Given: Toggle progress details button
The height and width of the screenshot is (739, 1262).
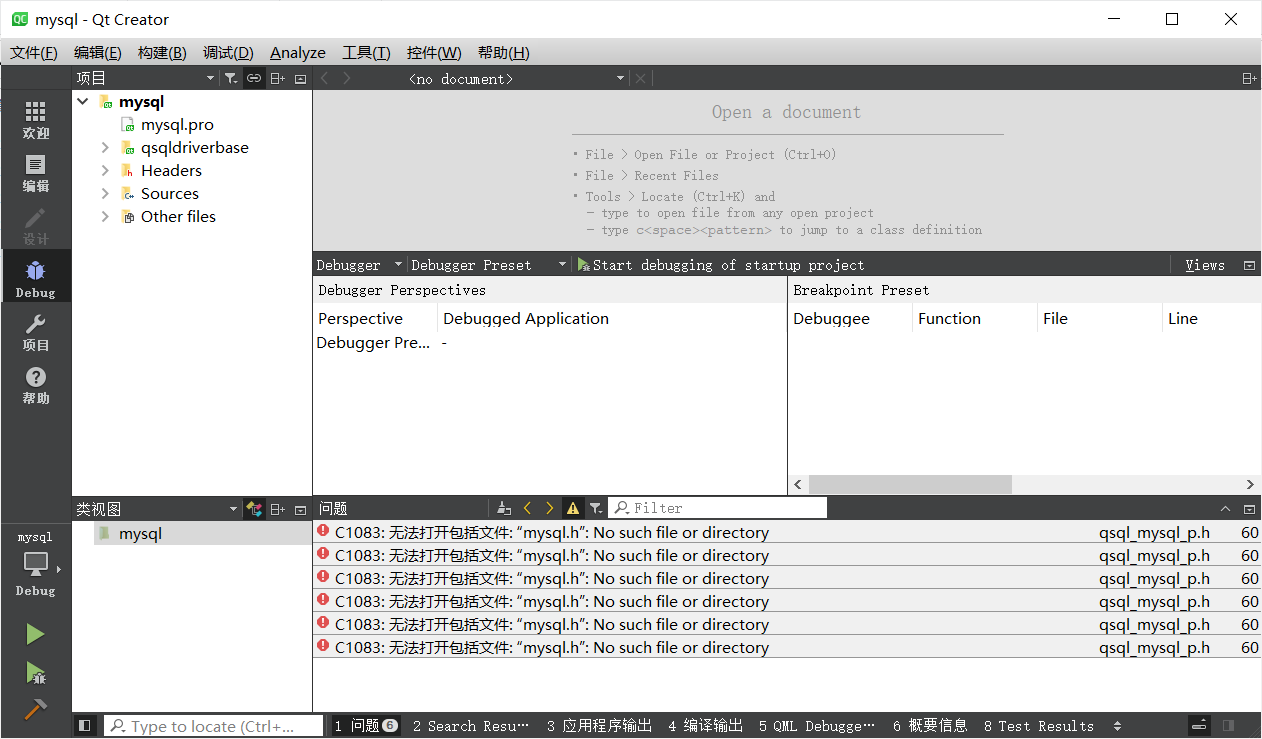Looking at the screenshot, I should pos(1200,726).
